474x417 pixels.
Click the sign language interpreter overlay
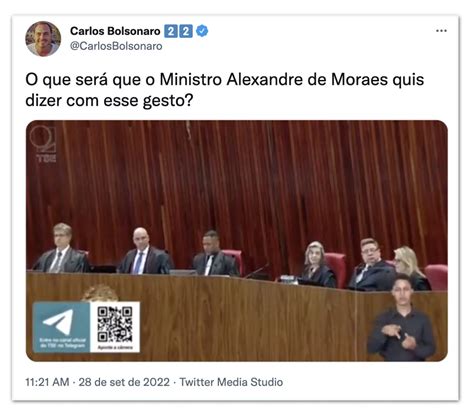point(402,318)
